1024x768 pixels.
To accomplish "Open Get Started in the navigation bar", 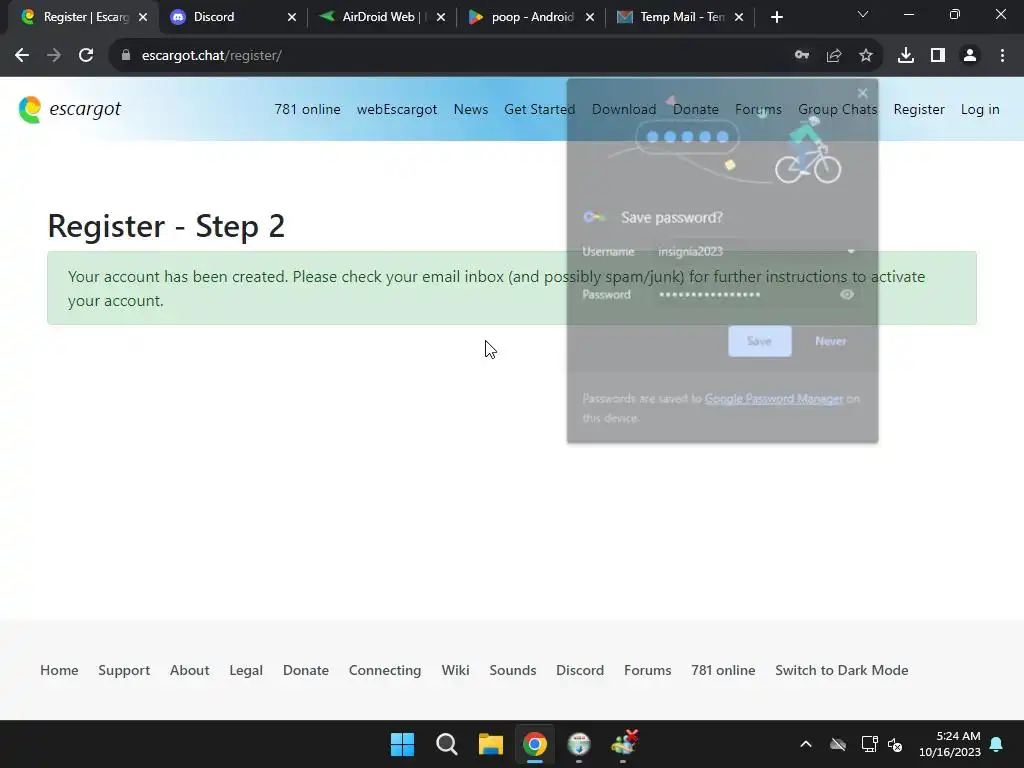I will [x=539, y=109].
